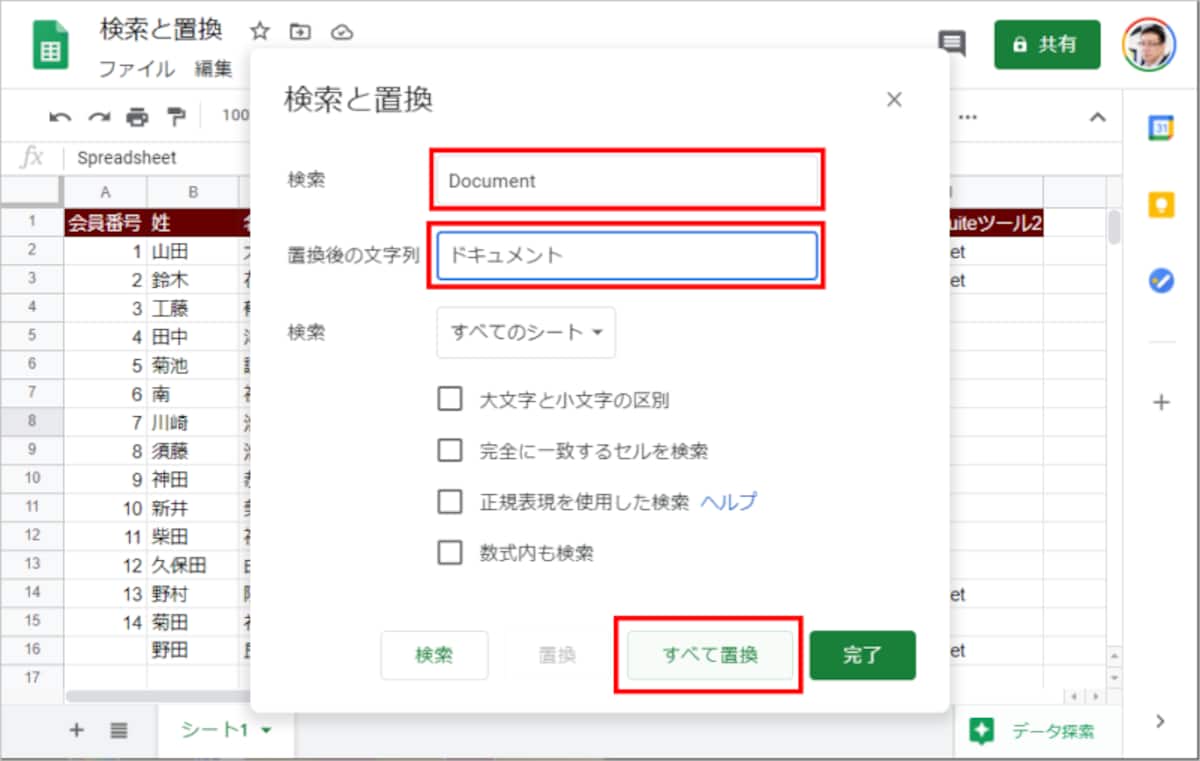Viewport: 1200px width, 761px height.
Task: Click the print icon in the toolbar
Action: pos(137,117)
